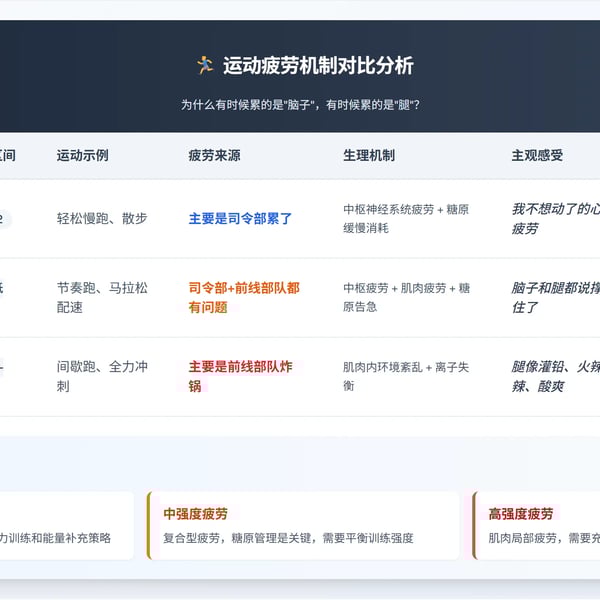This screenshot has width=600, height=600.
Task: Click the cell 肌肉内环境紊乱 + 离子失衡
Action: coord(406,376)
